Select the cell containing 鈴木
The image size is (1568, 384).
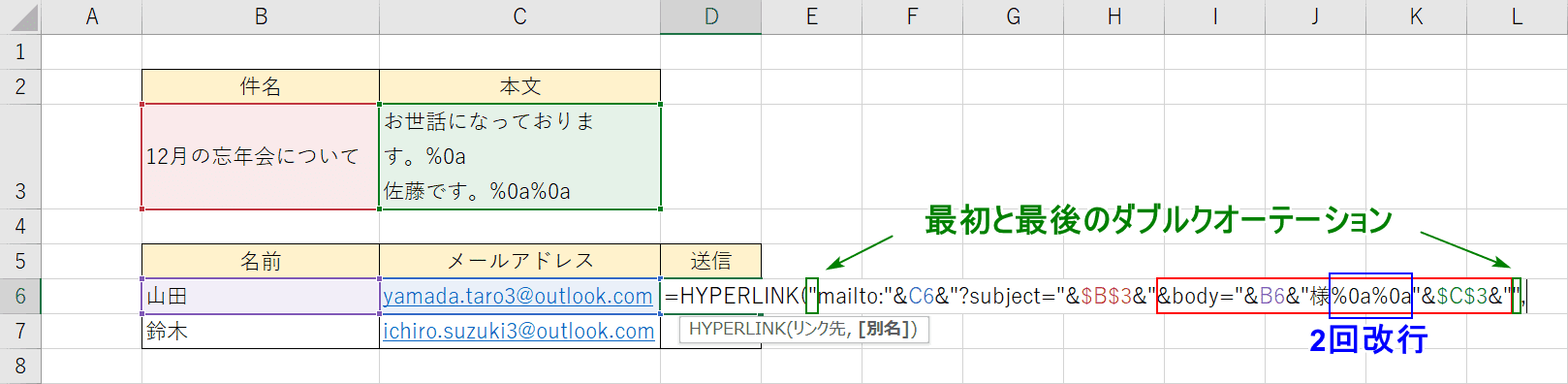click(x=261, y=331)
